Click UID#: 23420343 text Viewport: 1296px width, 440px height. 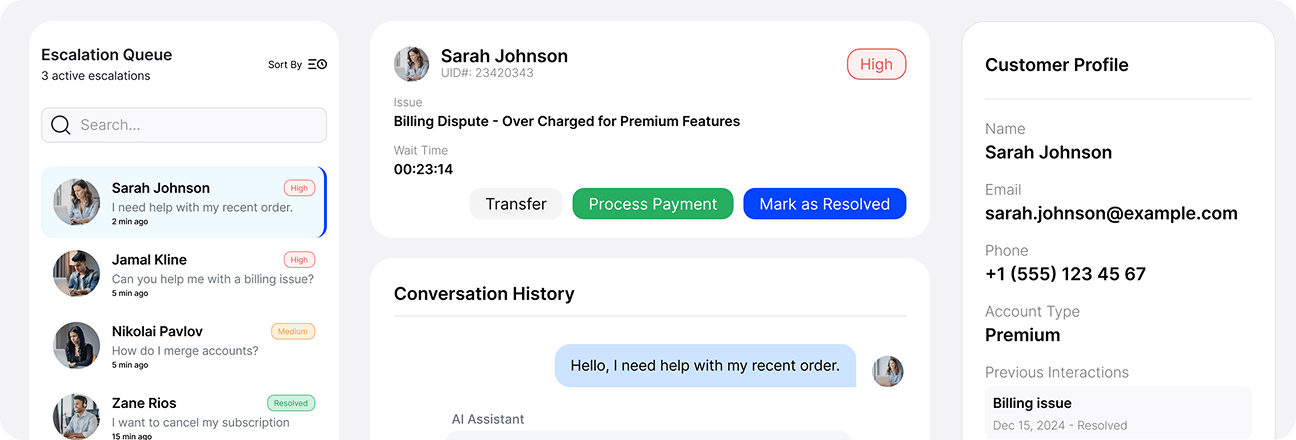pyautogui.click(x=487, y=73)
